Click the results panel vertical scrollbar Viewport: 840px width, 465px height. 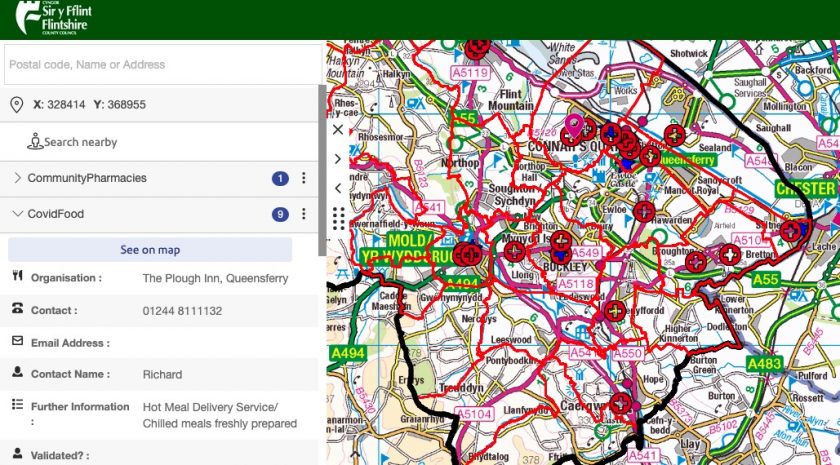pos(322,170)
